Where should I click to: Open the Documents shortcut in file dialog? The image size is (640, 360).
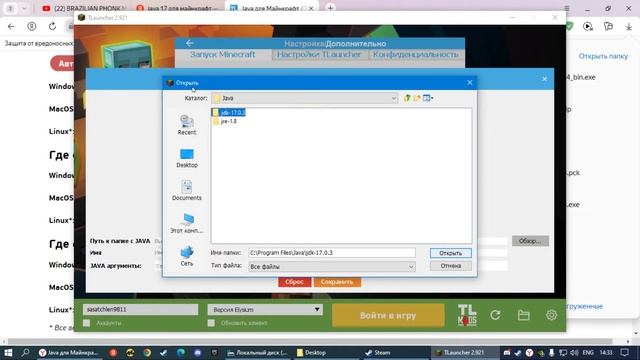click(x=187, y=191)
